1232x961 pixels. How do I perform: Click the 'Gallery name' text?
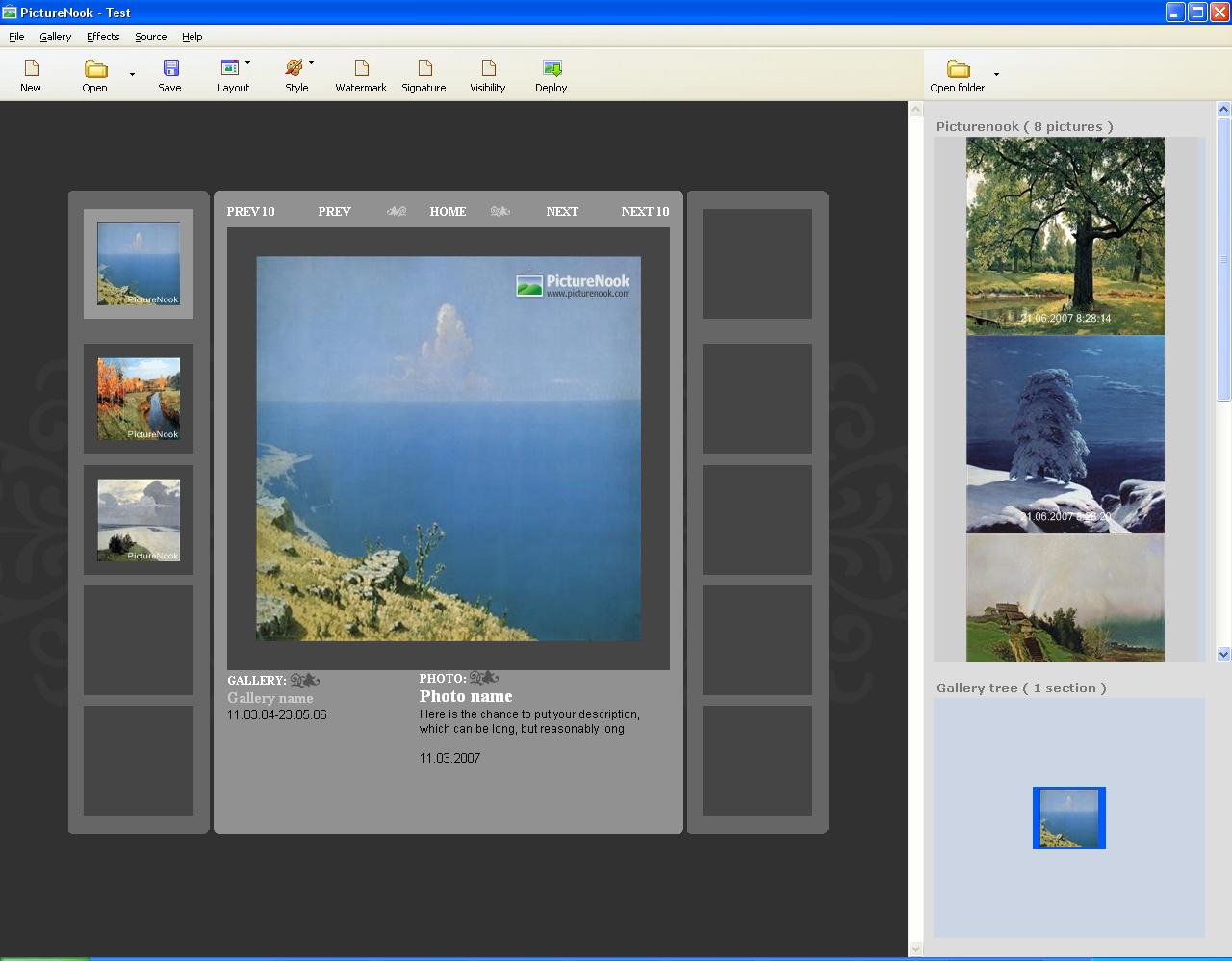pos(270,698)
